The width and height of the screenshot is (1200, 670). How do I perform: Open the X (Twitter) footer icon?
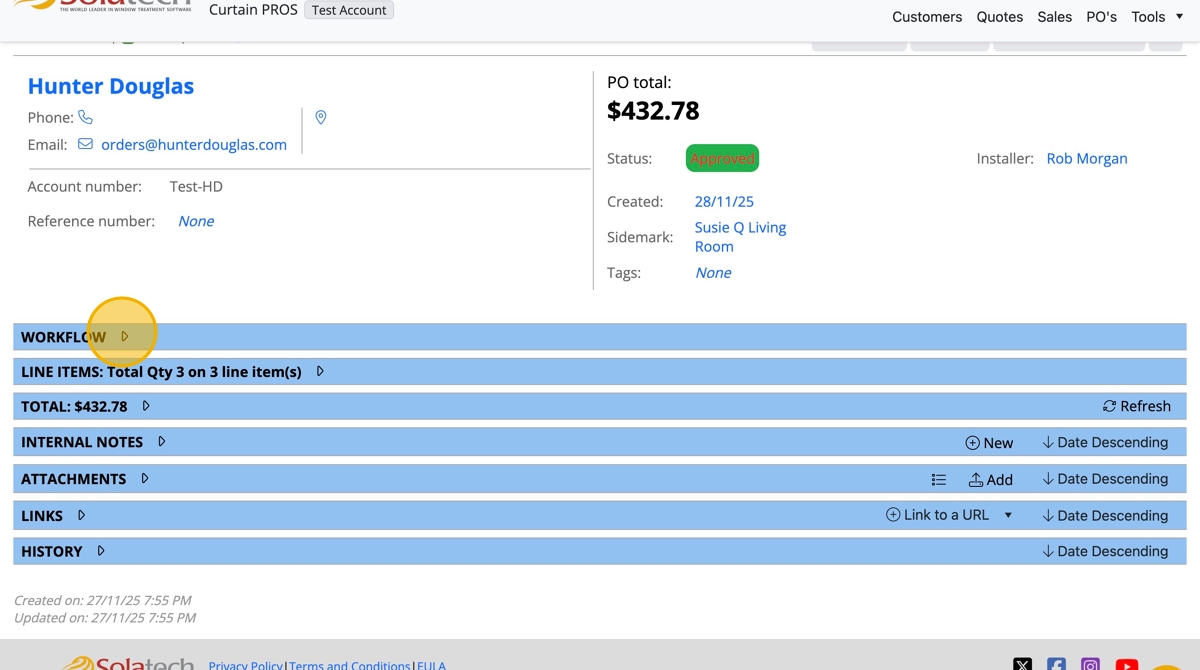click(x=1022, y=663)
